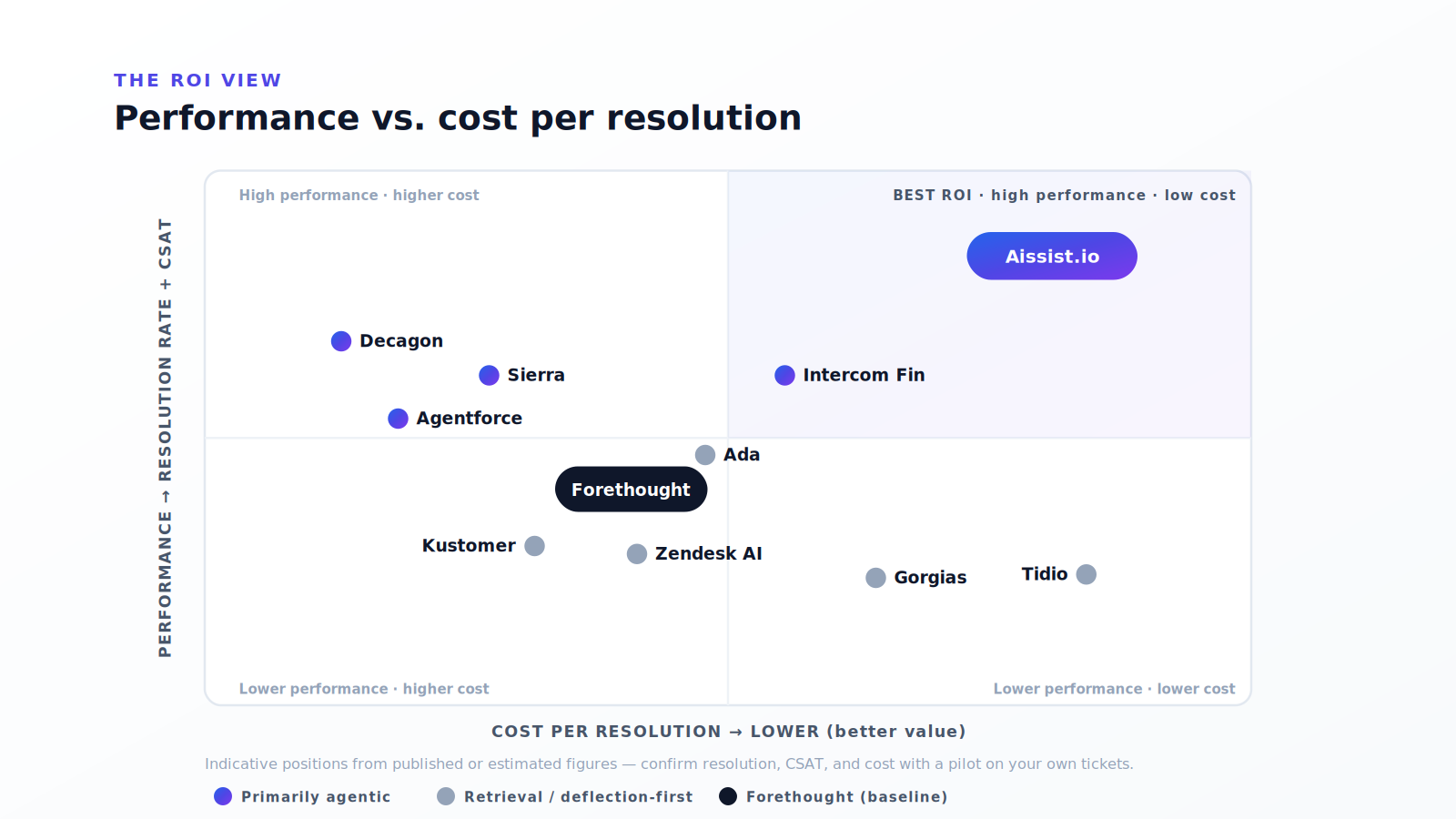1456x819 pixels.
Task: Click the 'Lower performance · higher cost' label
Action: [x=364, y=689]
